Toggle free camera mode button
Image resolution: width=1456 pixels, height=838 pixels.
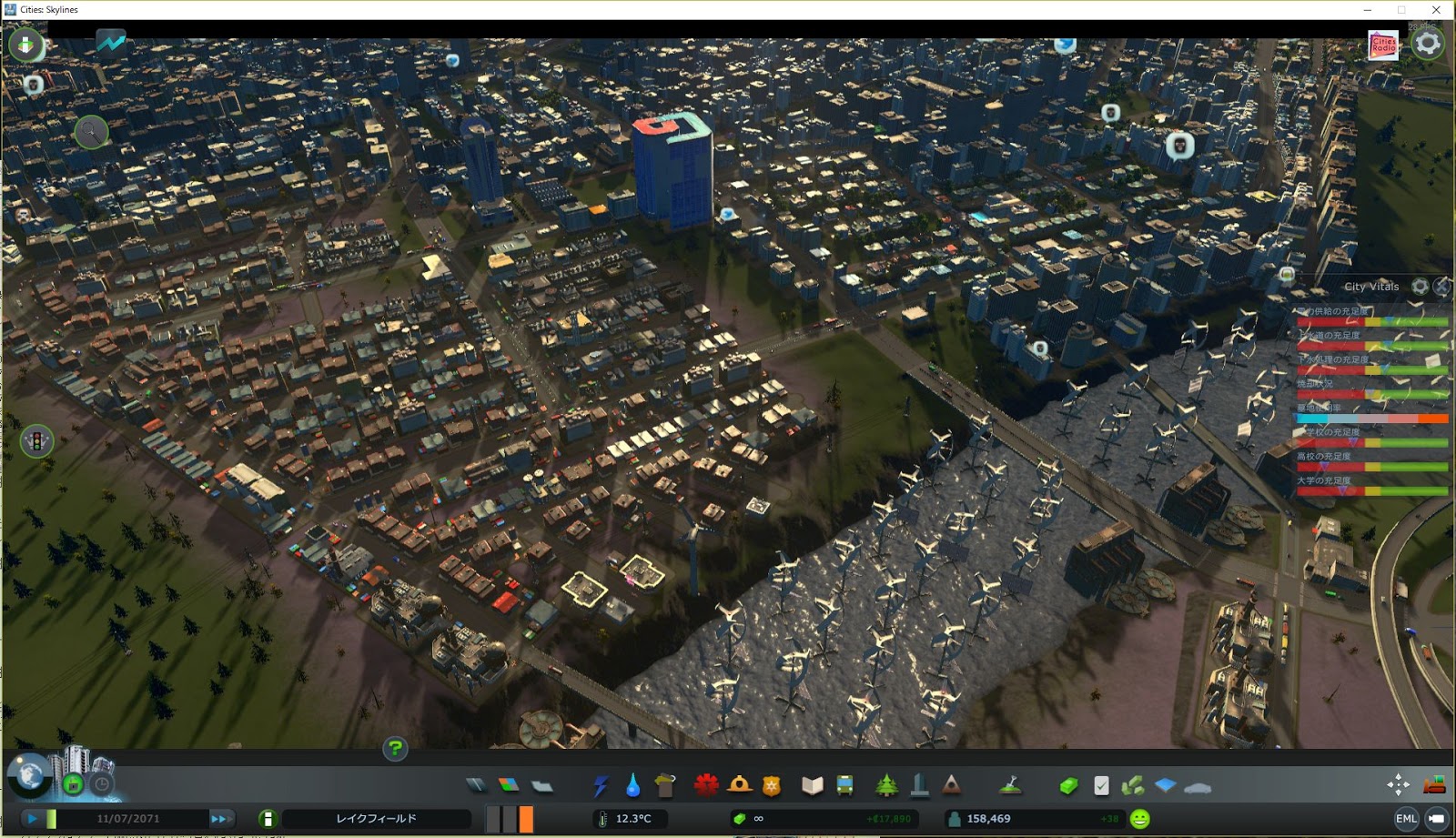[1436, 819]
